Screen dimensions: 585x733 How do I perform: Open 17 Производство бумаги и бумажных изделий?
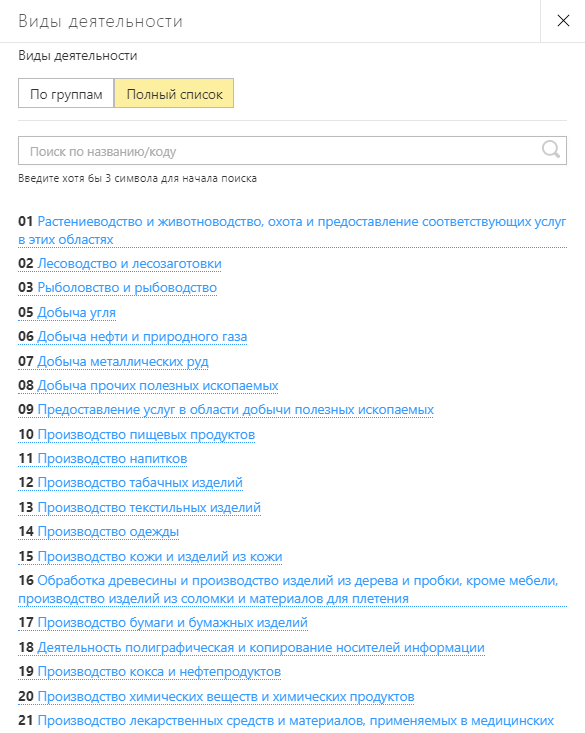[x=163, y=623]
